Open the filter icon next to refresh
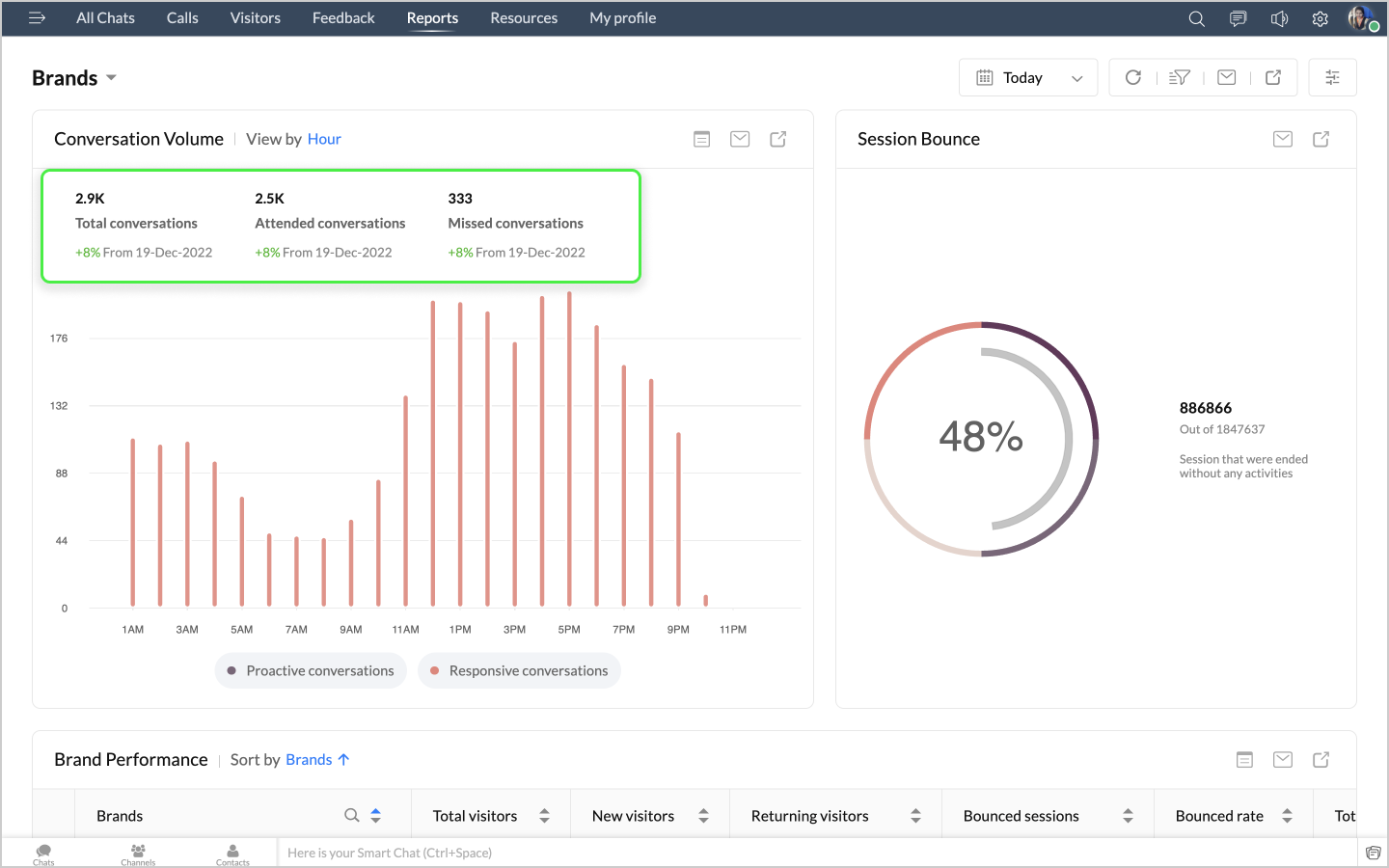The width and height of the screenshot is (1389, 868). (1179, 78)
